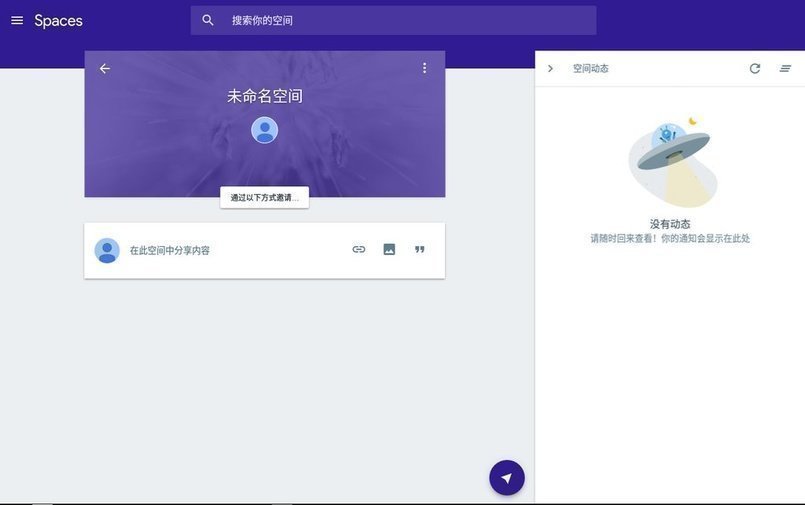805x505 pixels.
Task: Attach a picture using the image icon
Action: [389, 249]
